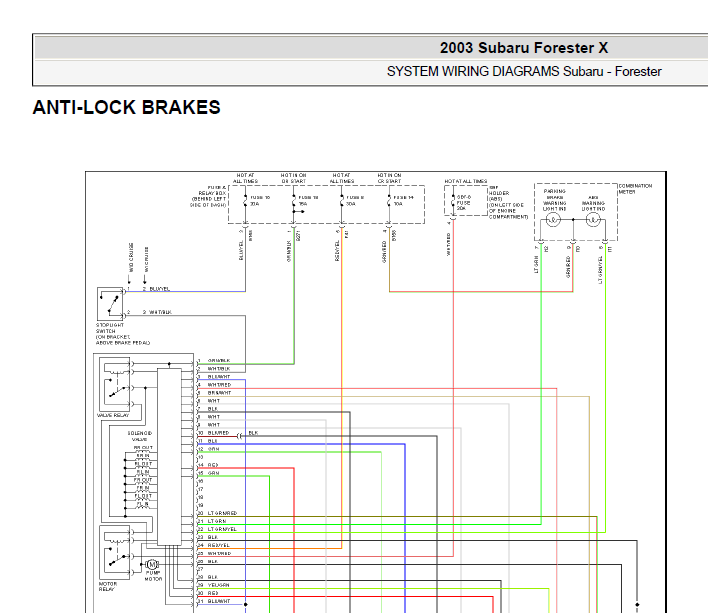Viewport: 708px width, 613px height.
Task: Click the pump motor M symbol
Action: [x=152, y=564]
